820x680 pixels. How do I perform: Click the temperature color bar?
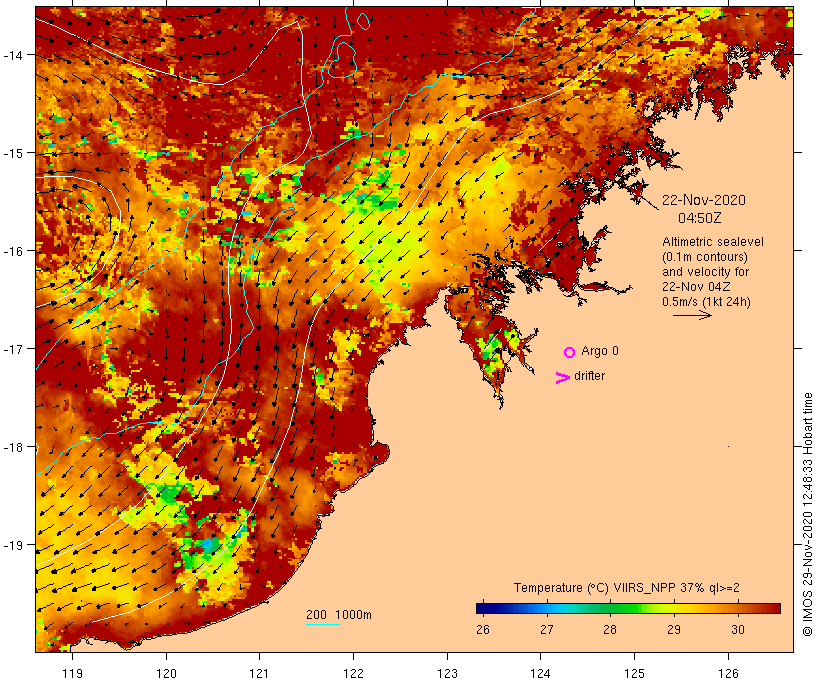coord(628,608)
